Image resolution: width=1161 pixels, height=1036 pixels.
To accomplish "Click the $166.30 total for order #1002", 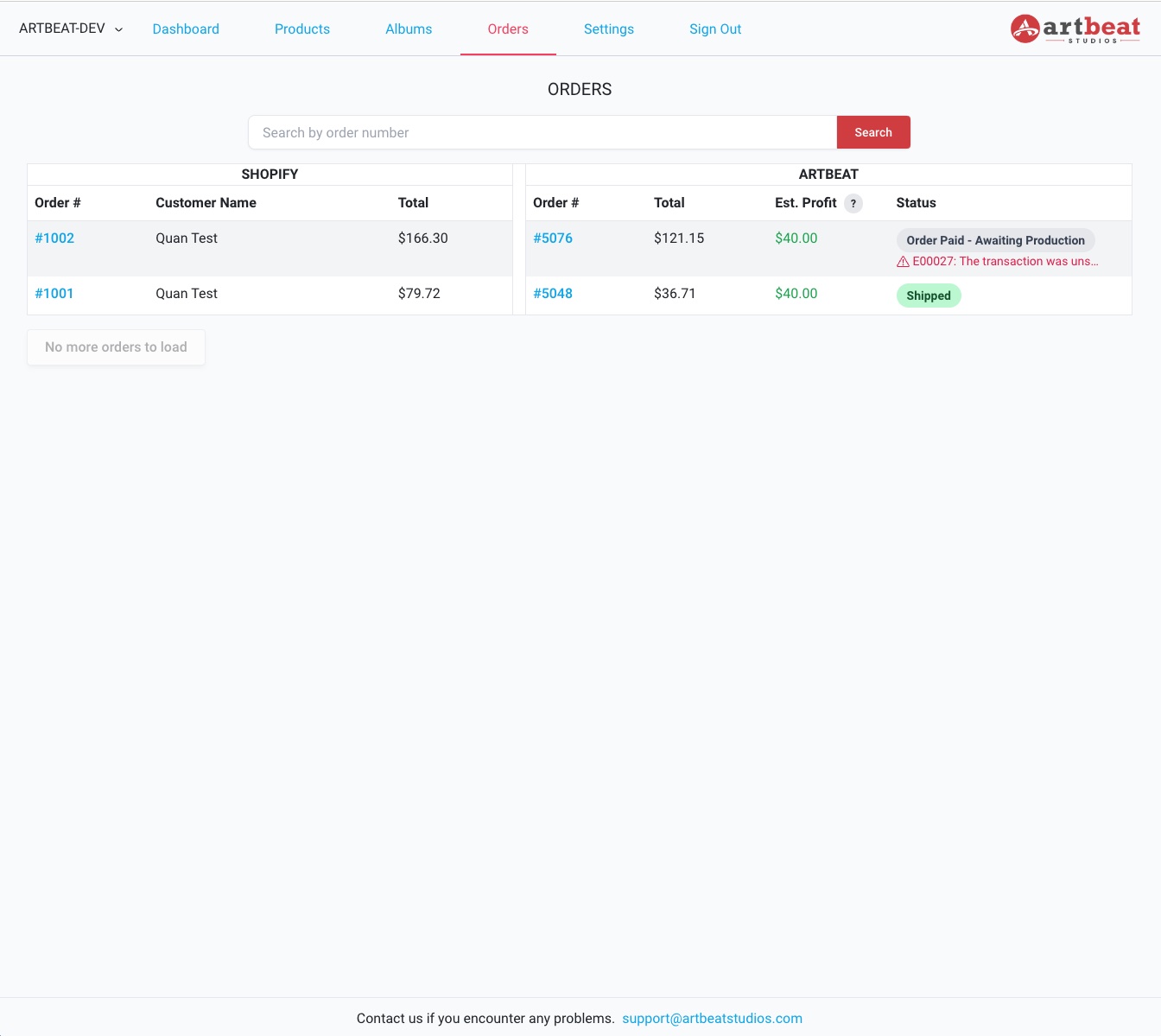I will [423, 238].
